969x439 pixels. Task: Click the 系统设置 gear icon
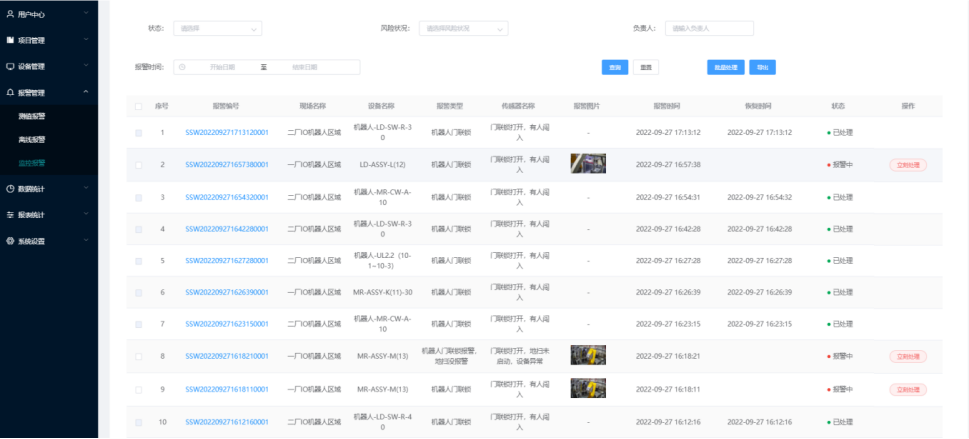(x=10, y=241)
